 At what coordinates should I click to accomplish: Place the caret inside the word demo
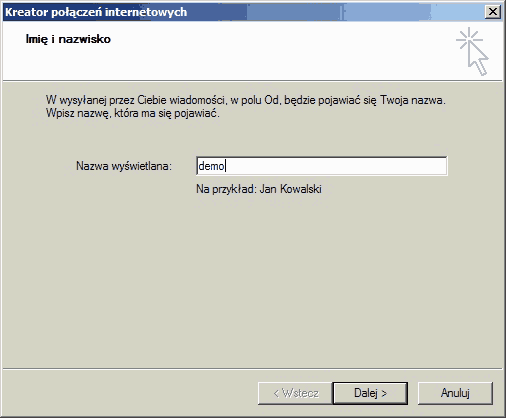coord(211,166)
